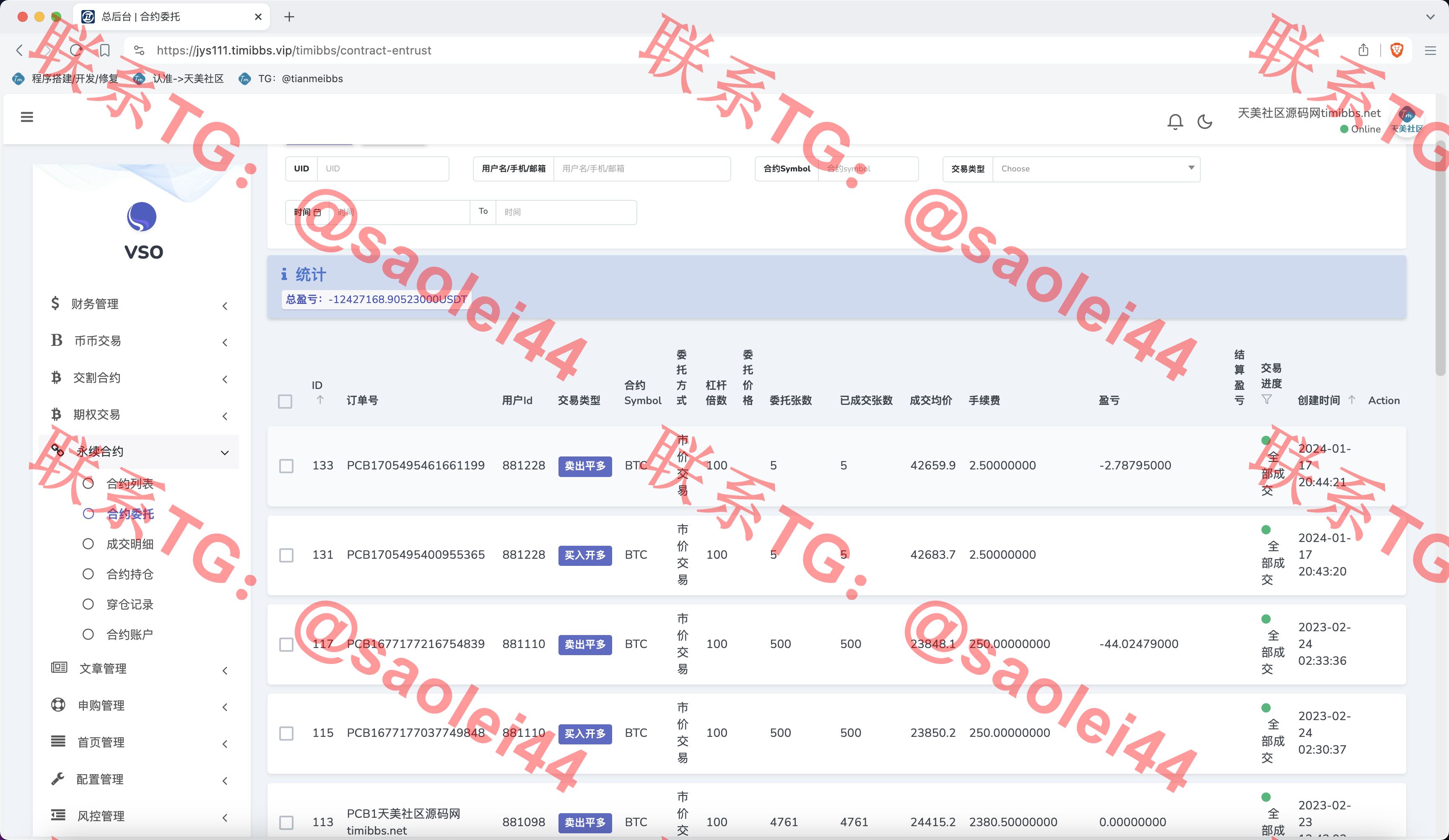Click the 币币交易 B icon
Screen dimensions: 1449x840
pyautogui.click(x=56, y=340)
